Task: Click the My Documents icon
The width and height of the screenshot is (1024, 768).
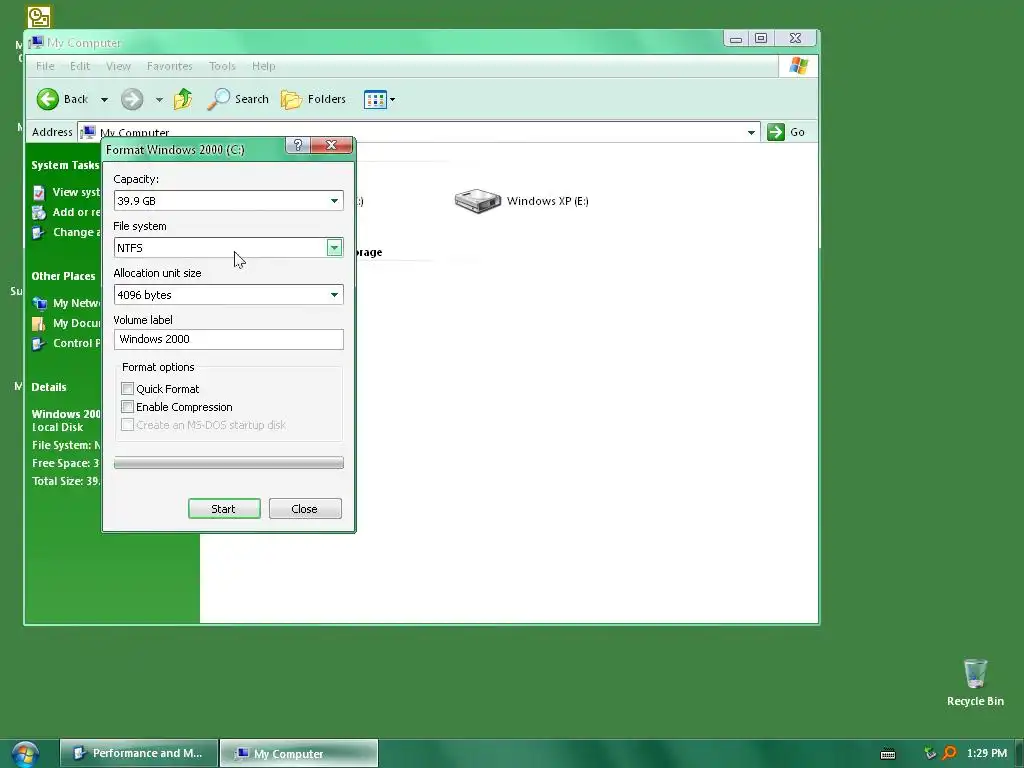Action: coord(39,323)
